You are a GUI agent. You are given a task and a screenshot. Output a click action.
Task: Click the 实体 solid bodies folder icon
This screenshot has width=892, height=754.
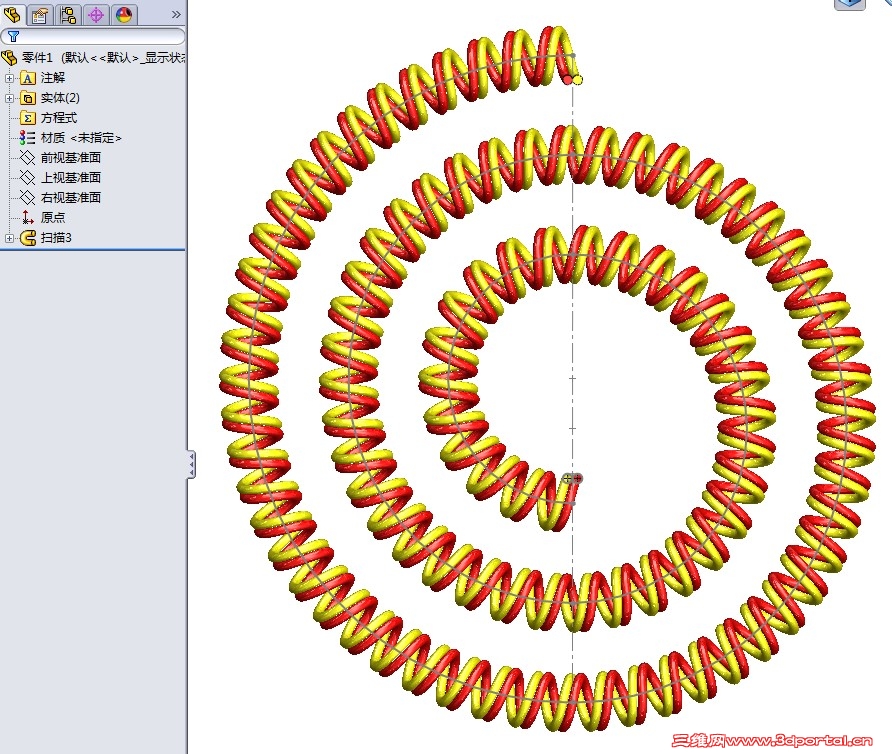pyautogui.click(x=27, y=98)
